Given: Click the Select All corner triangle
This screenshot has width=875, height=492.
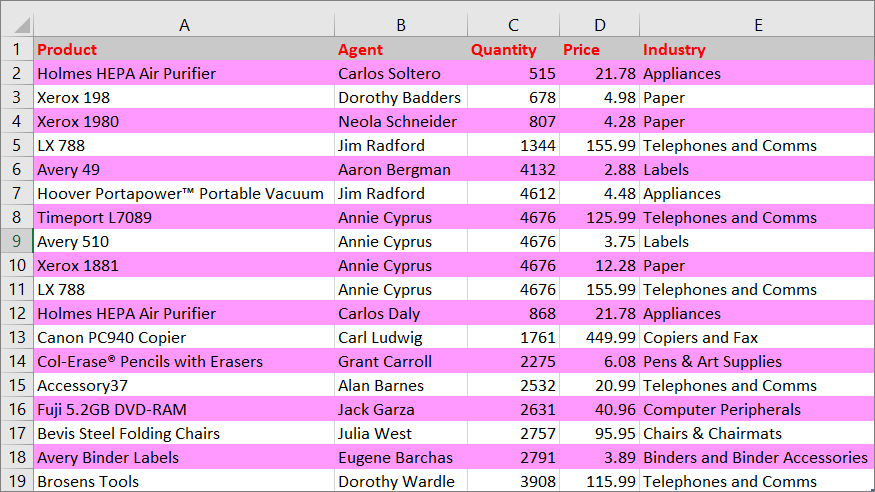Looking at the screenshot, I should pyautogui.click(x=21, y=25).
